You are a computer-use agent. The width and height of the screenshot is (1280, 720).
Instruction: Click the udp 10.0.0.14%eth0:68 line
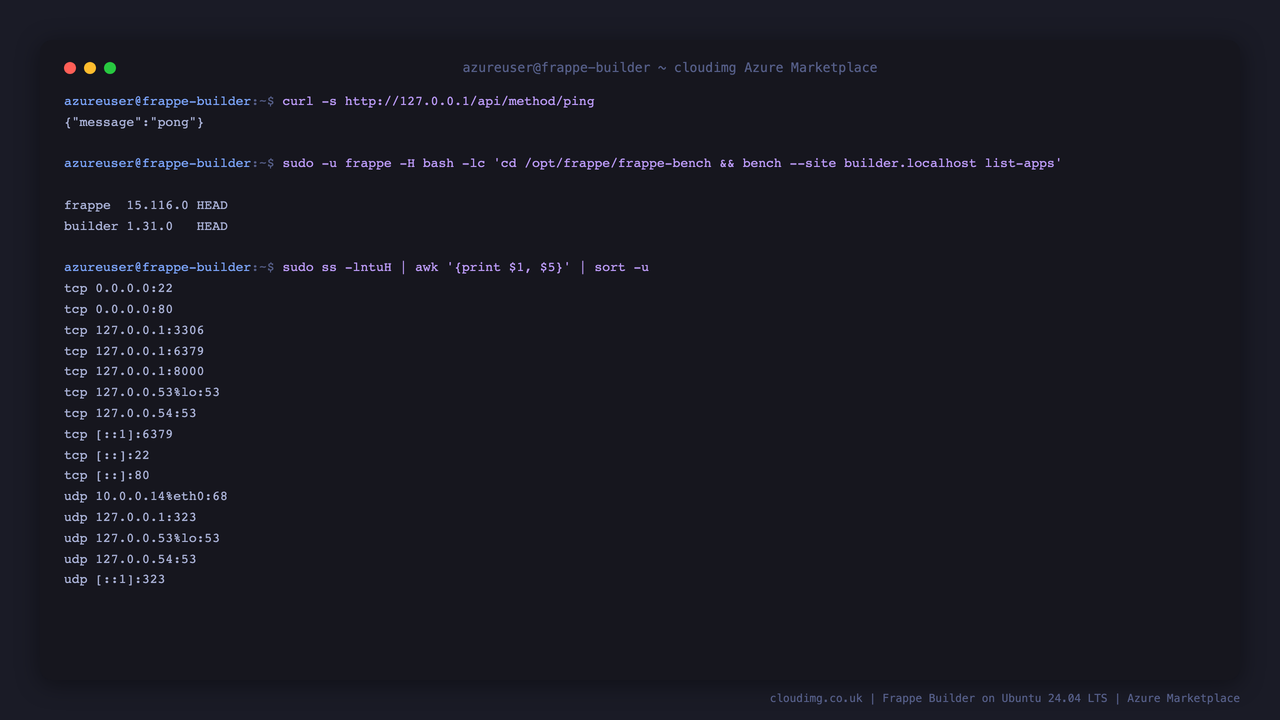(146, 496)
